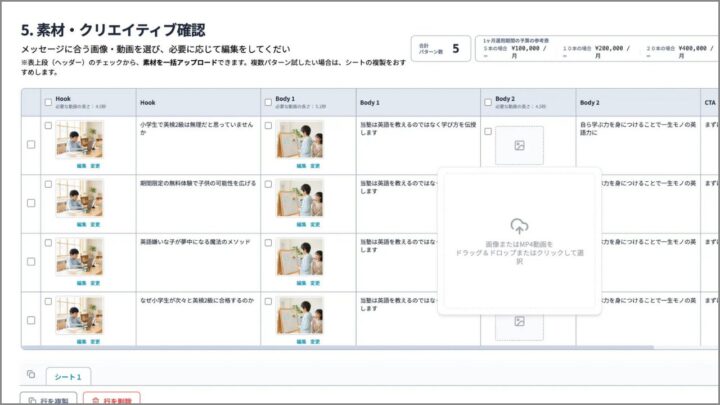
Task: Click the Hook text なぜ小学生が次々と英検2級に合格するのか
Action: click(197, 301)
